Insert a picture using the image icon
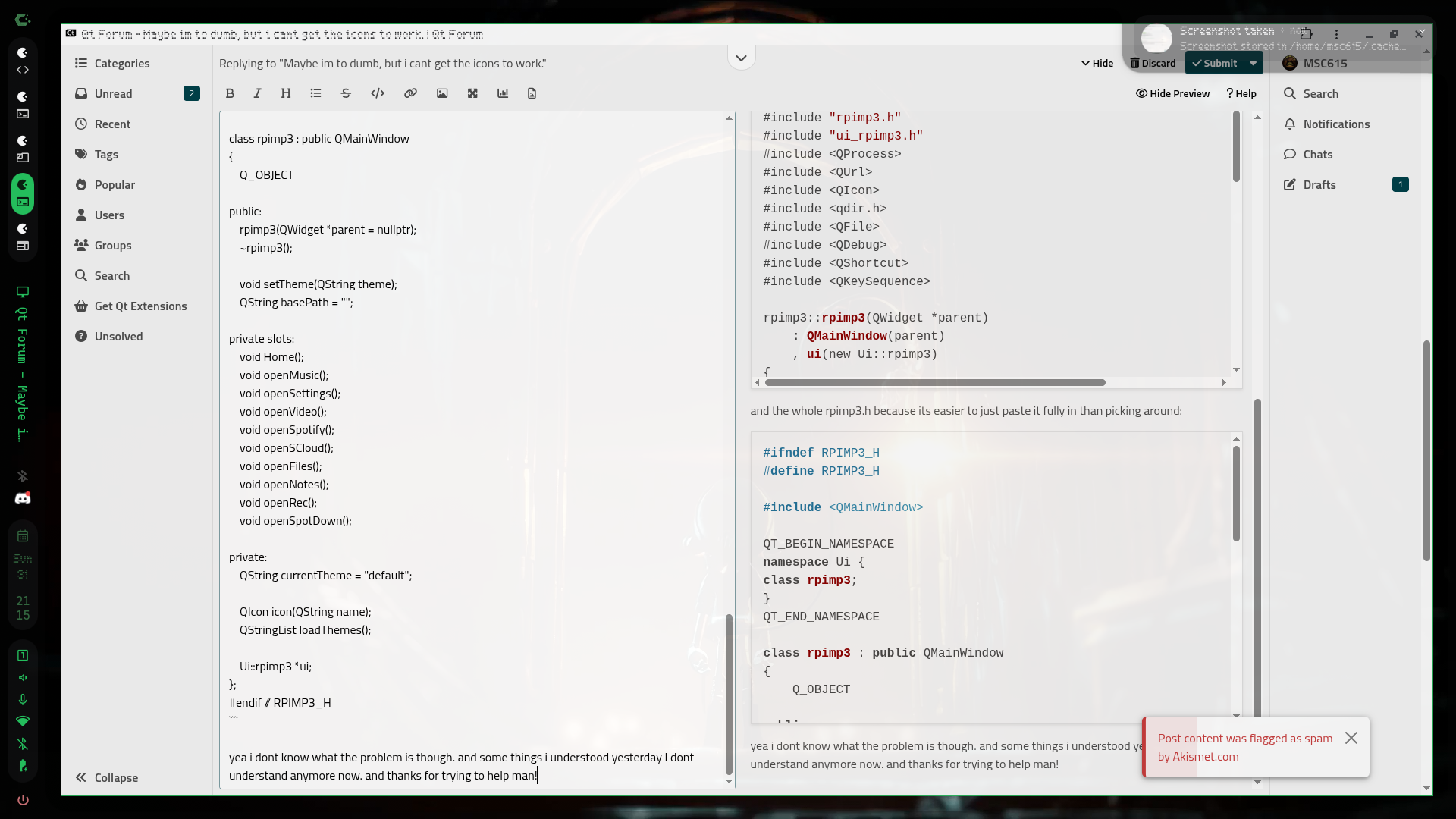The height and width of the screenshot is (819, 1456). pyautogui.click(x=442, y=93)
